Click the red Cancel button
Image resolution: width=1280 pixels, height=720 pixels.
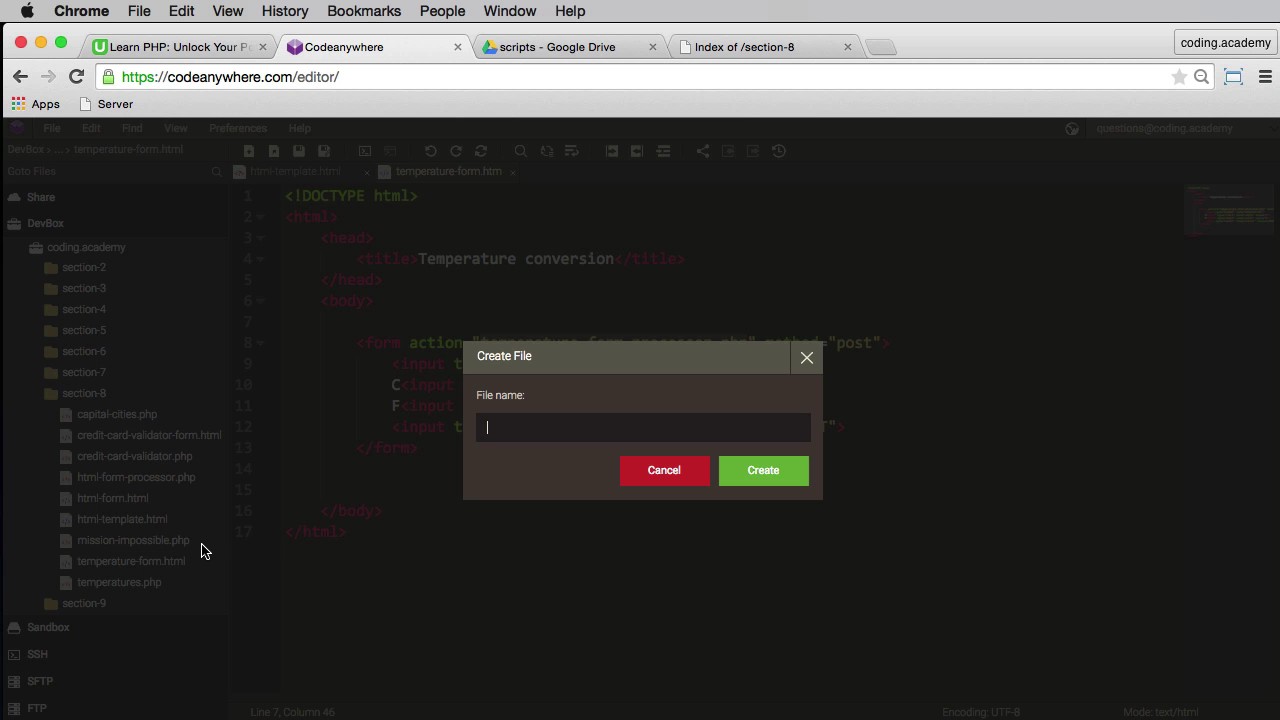pos(664,470)
